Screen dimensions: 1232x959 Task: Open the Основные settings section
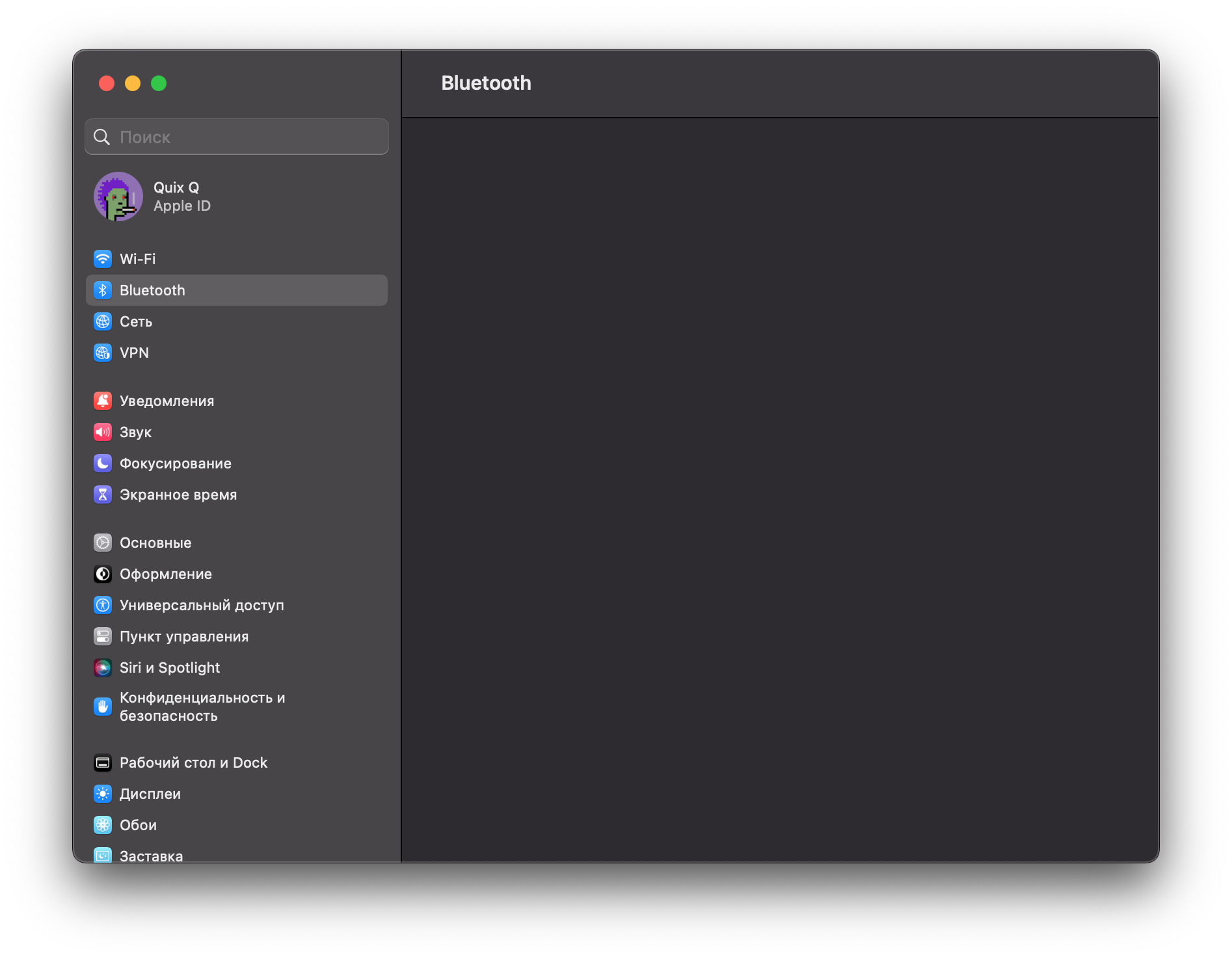coord(155,543)
